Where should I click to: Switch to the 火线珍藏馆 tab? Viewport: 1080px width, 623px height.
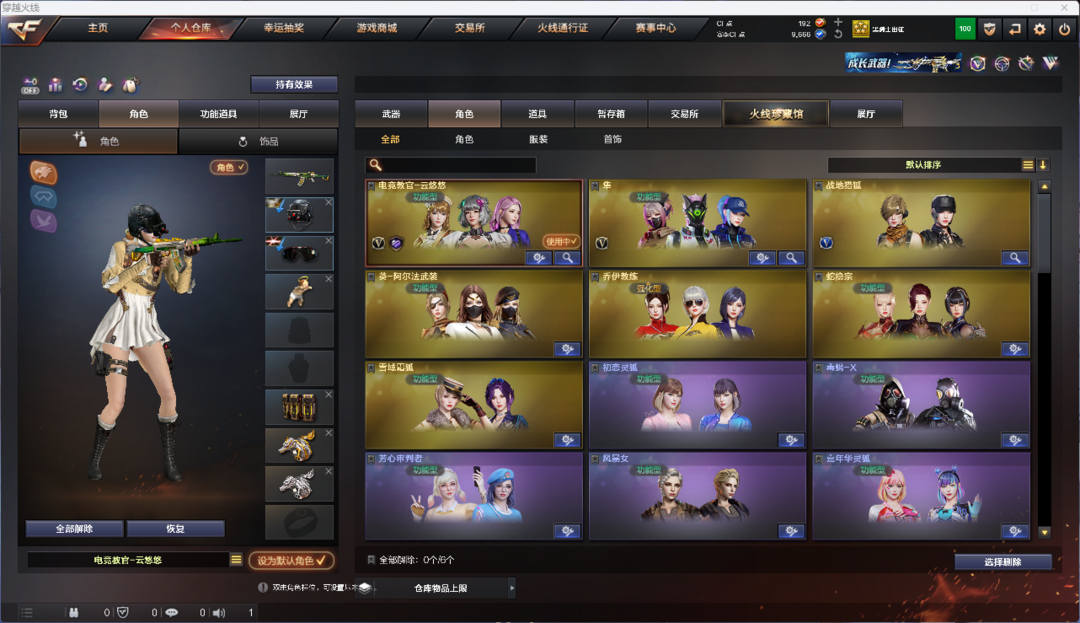[x=776, y=114]
